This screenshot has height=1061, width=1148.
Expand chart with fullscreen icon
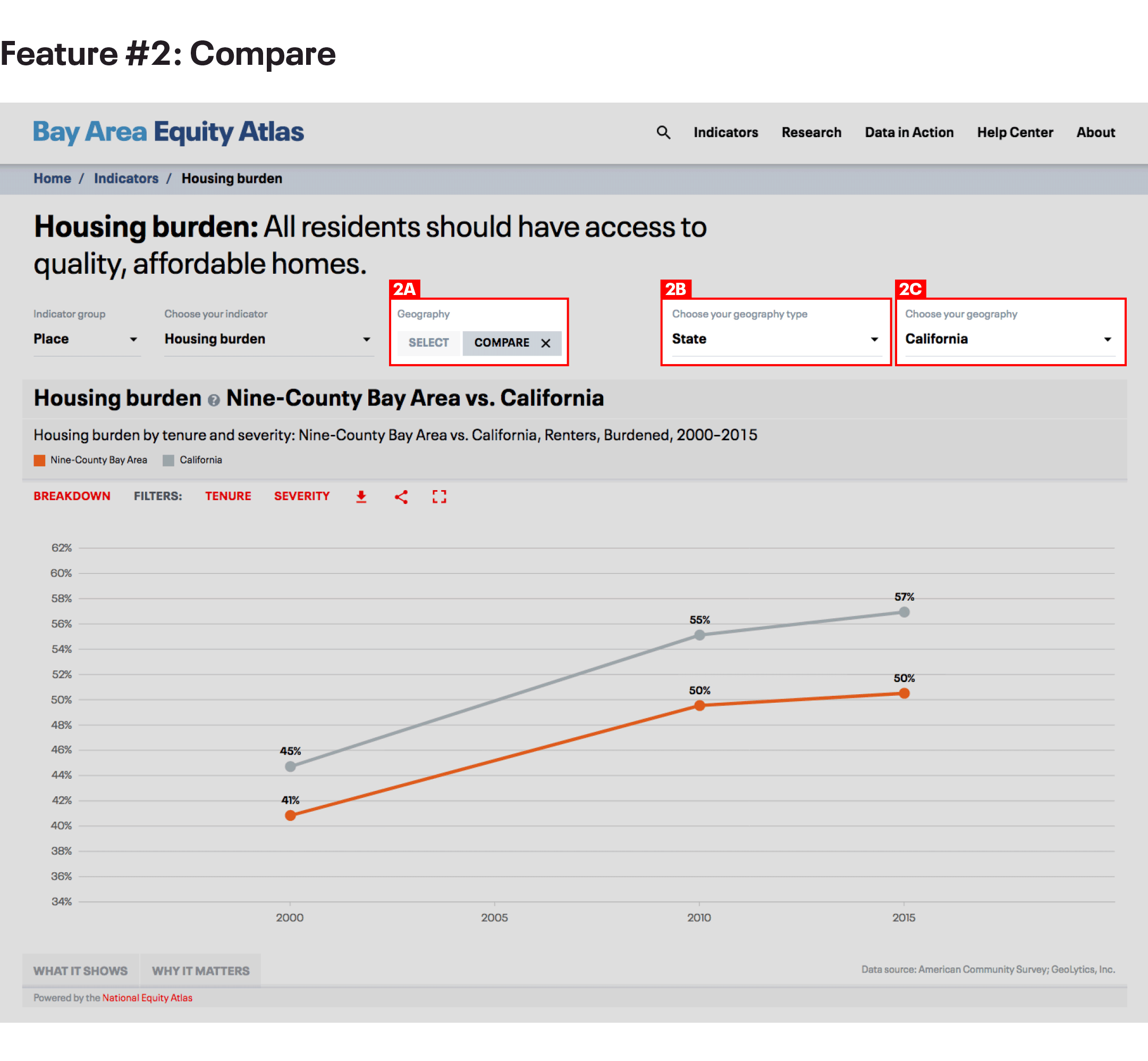pyautogui.click(x=439, y=496)
